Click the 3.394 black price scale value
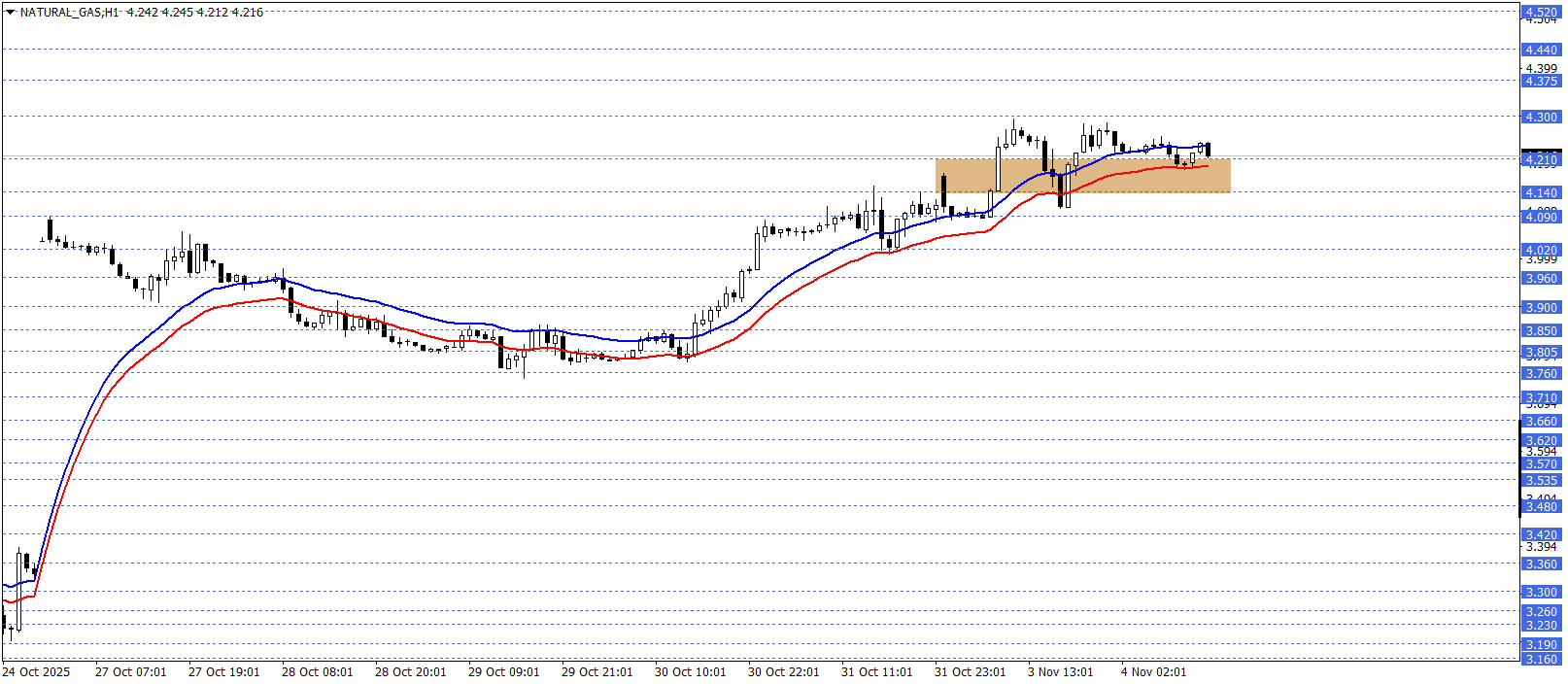Viewport: 1568px width, 684px height. point(1541,547)
